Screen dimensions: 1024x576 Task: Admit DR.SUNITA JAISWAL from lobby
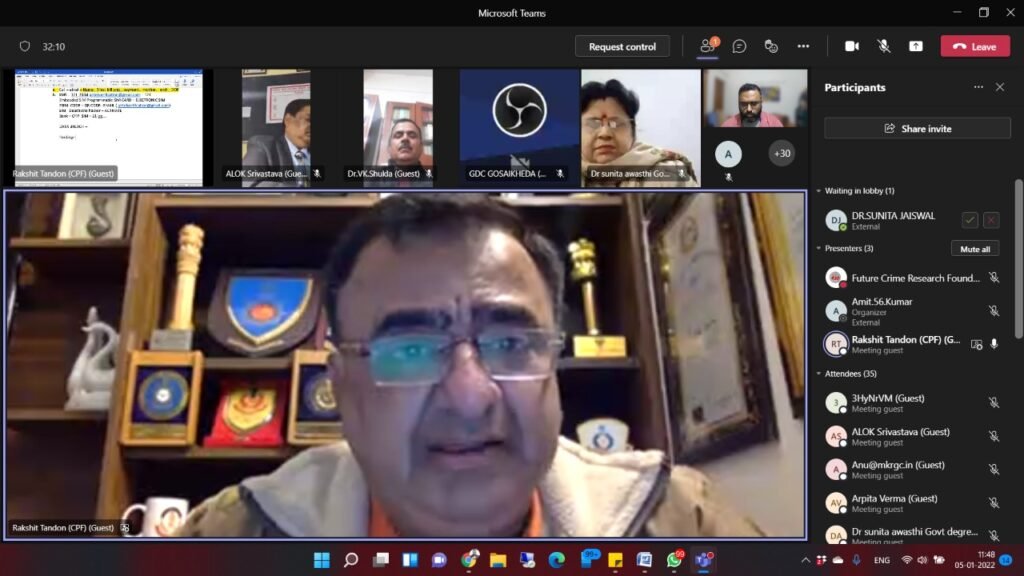pos(970,220)
